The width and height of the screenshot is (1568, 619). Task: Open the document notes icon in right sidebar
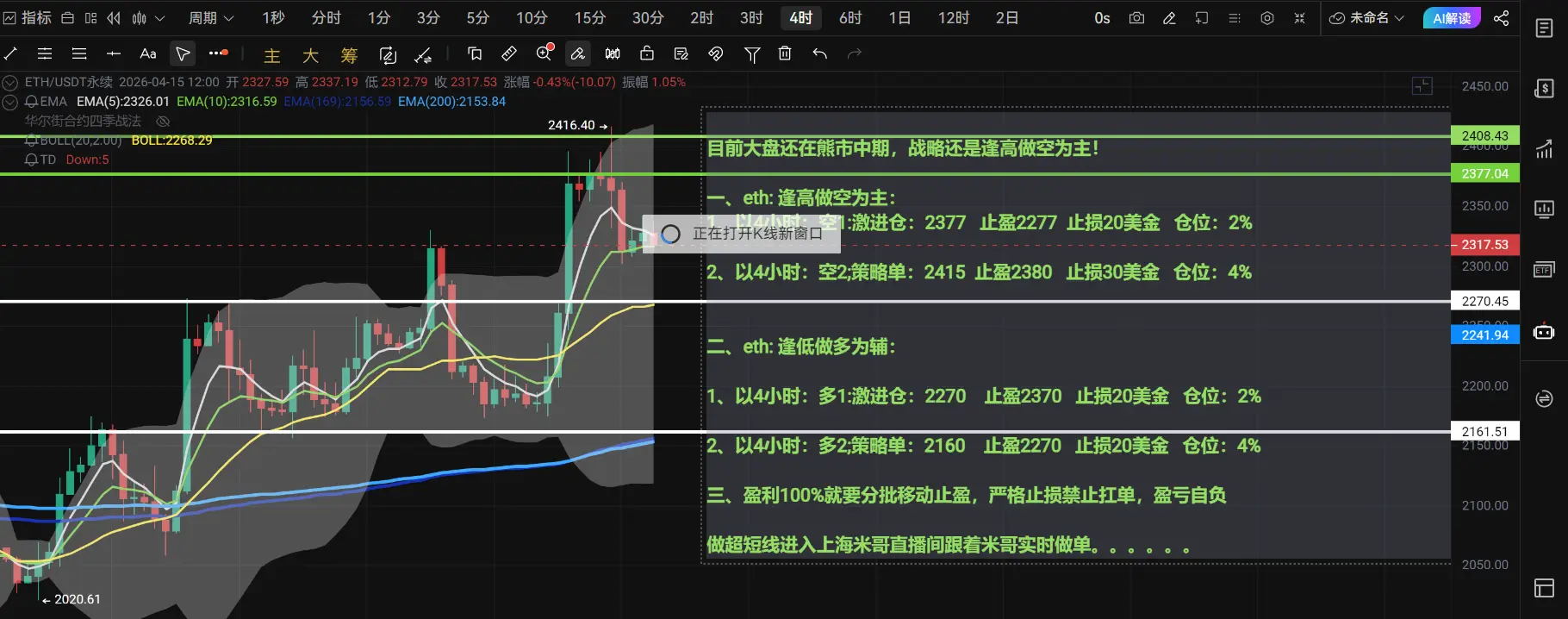pyautogui.click(x=1544, y=28)
